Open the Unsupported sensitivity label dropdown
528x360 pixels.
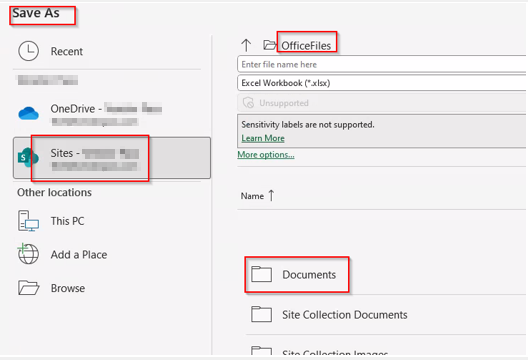pyautogui.click(x=382, y=103)
